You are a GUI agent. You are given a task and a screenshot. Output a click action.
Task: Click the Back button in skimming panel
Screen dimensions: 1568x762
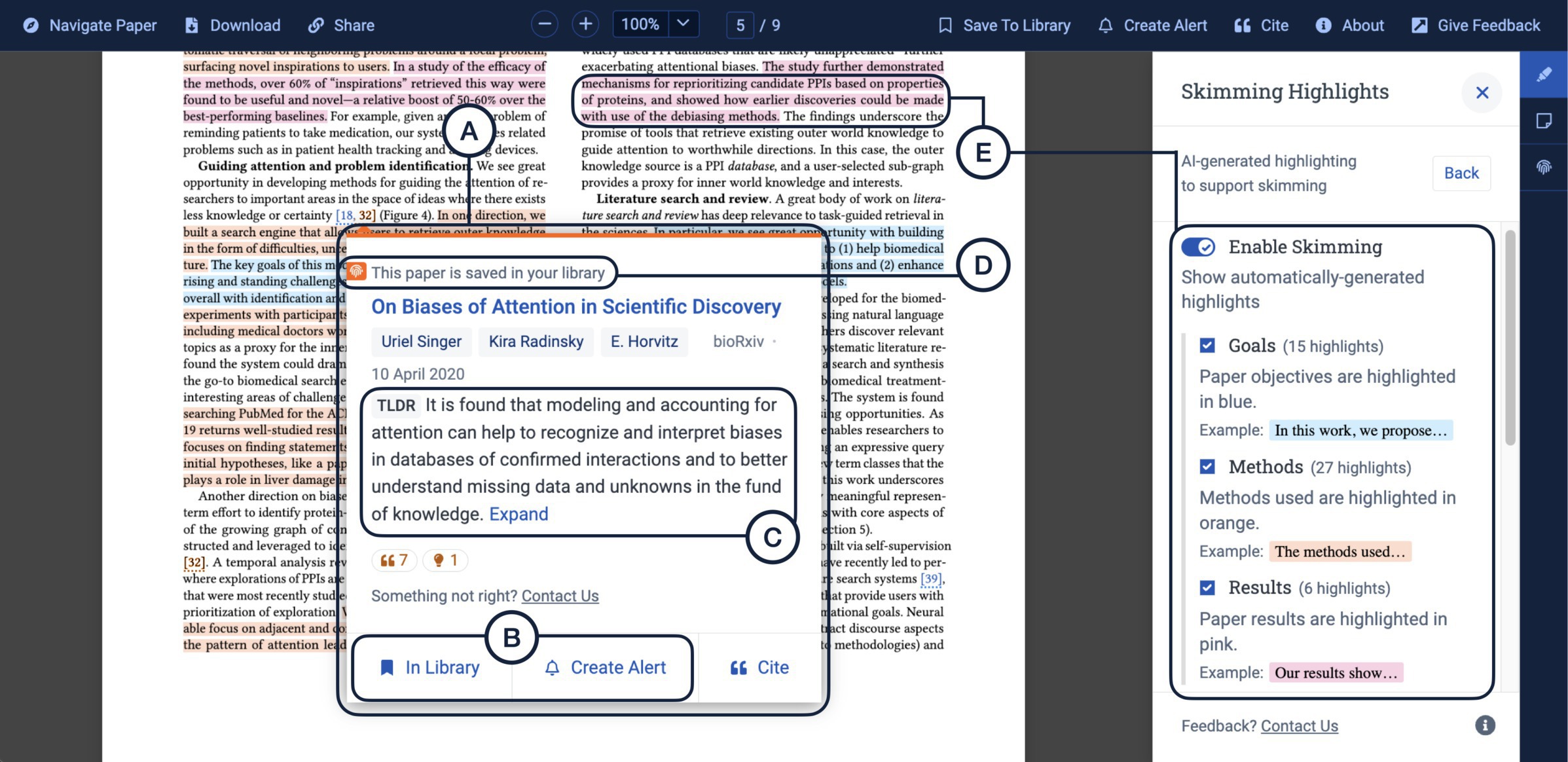[1461, 173]
